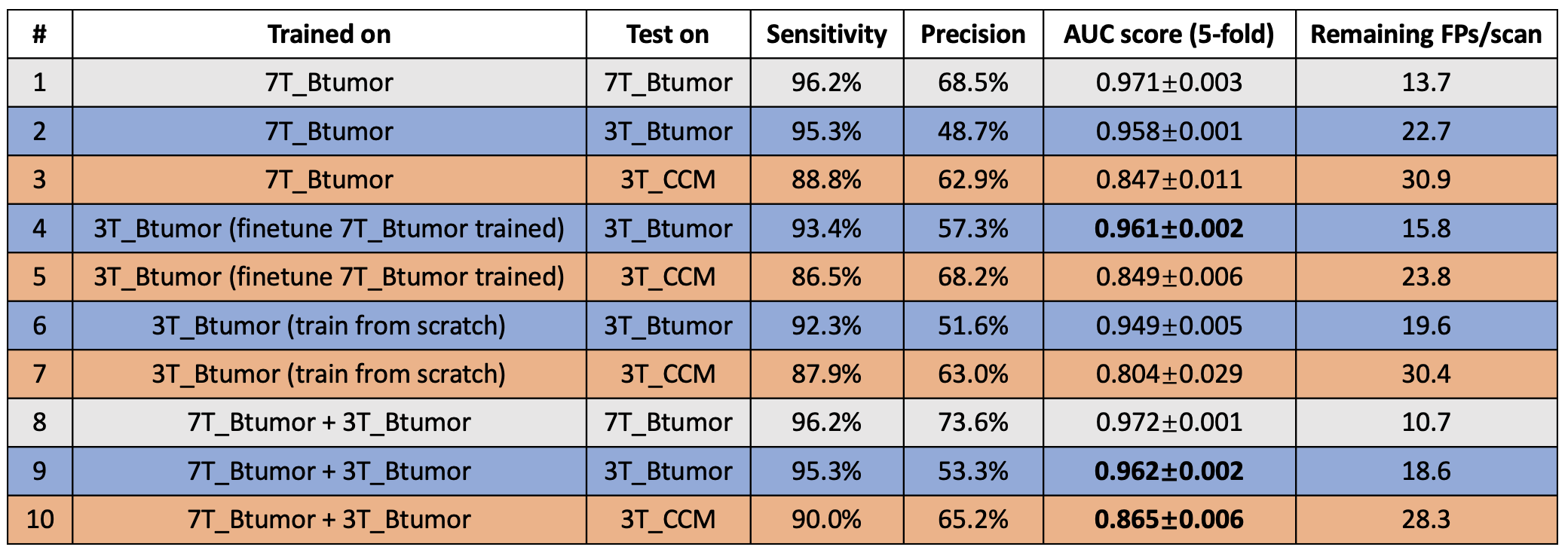Click AUC value 0.804±0.029
Viewport: 1568px width, 553px height.
click(1168, 374)
